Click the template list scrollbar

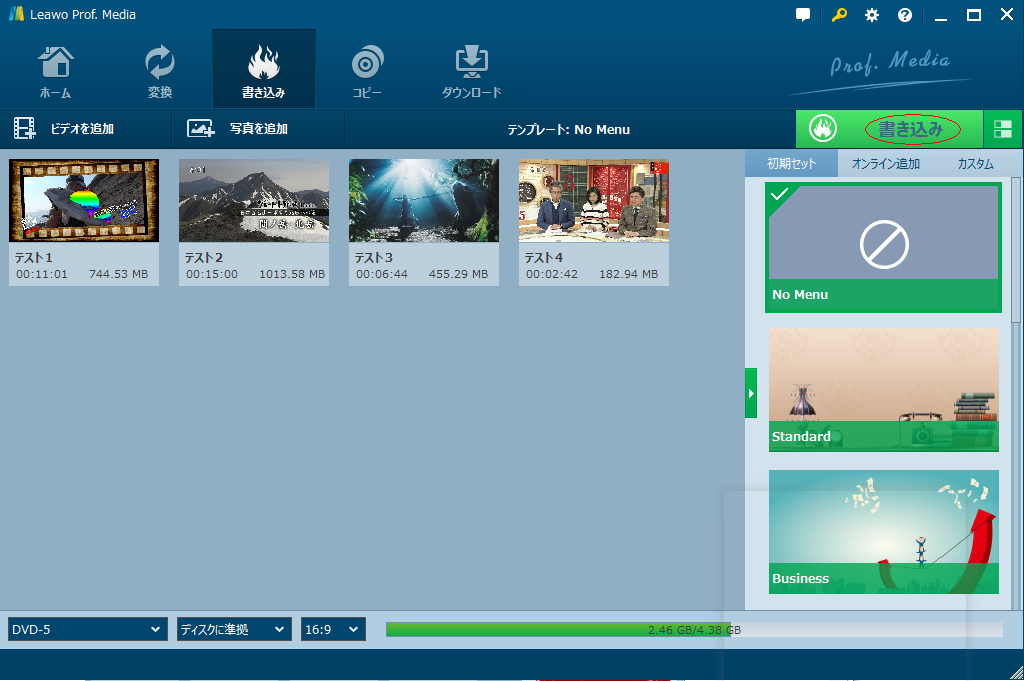point(1016,249)
